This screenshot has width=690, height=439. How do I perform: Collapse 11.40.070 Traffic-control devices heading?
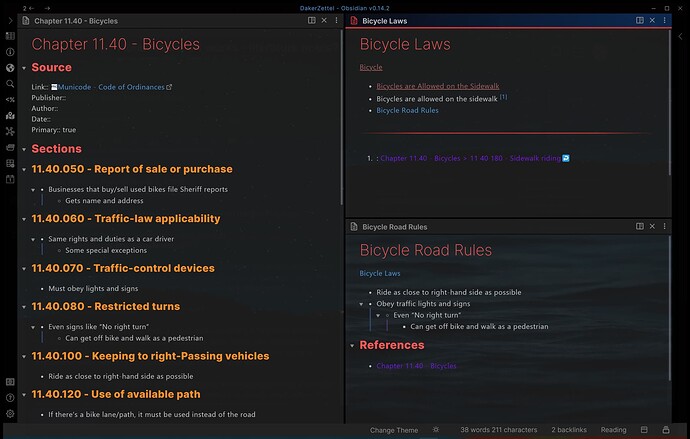[x=24, y=269]
